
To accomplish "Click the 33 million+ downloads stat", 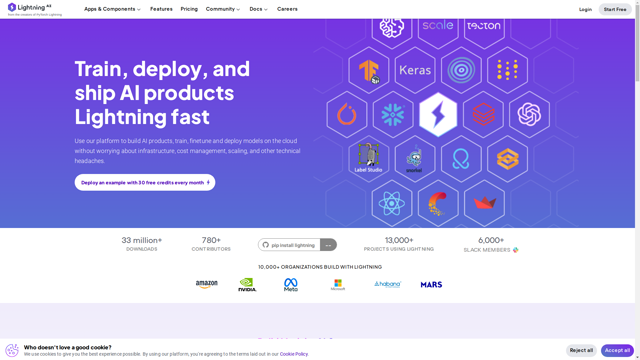I will [x=142, y=244].
